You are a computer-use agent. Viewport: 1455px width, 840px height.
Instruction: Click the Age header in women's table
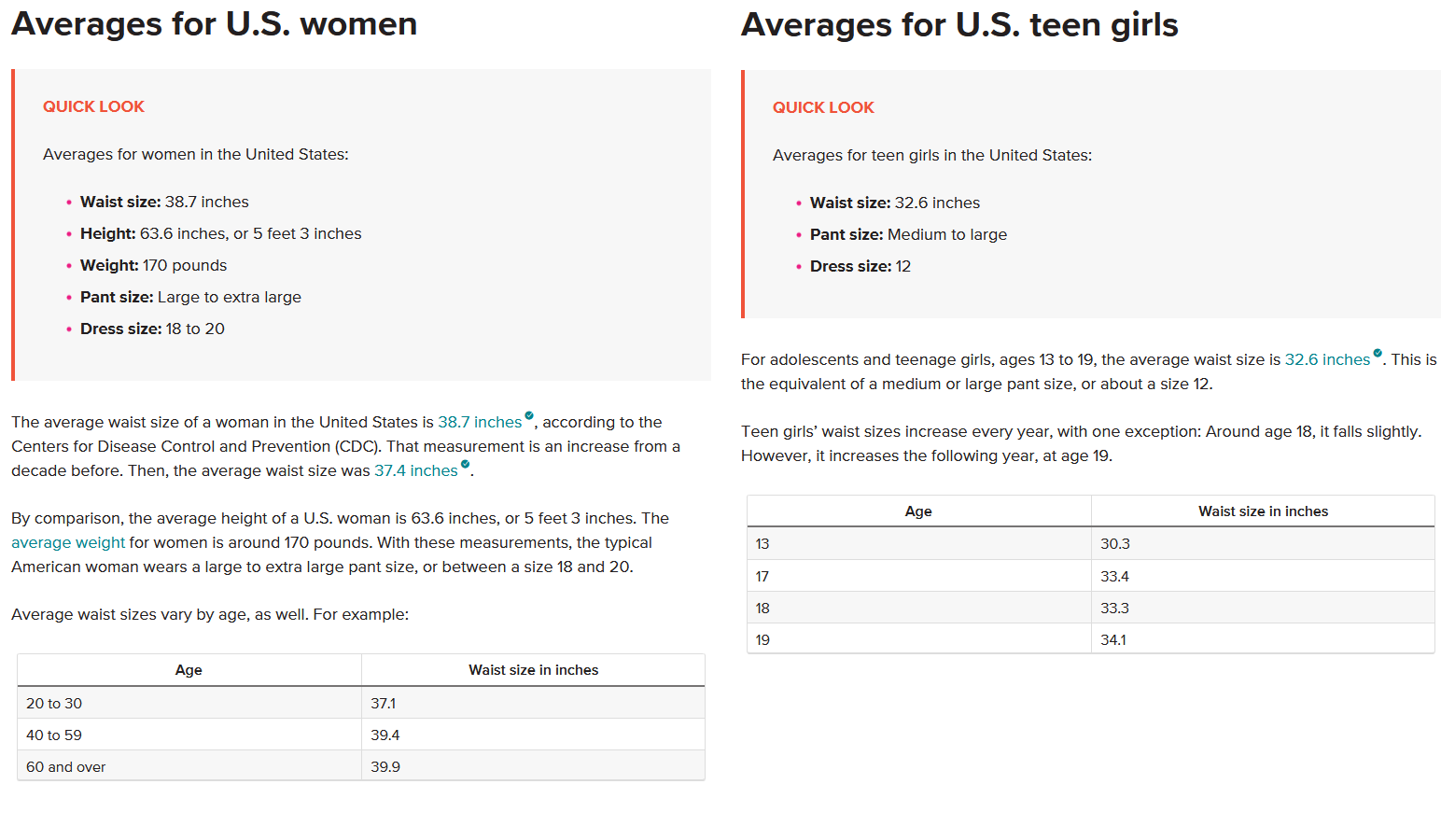click(x=189, y=670)
